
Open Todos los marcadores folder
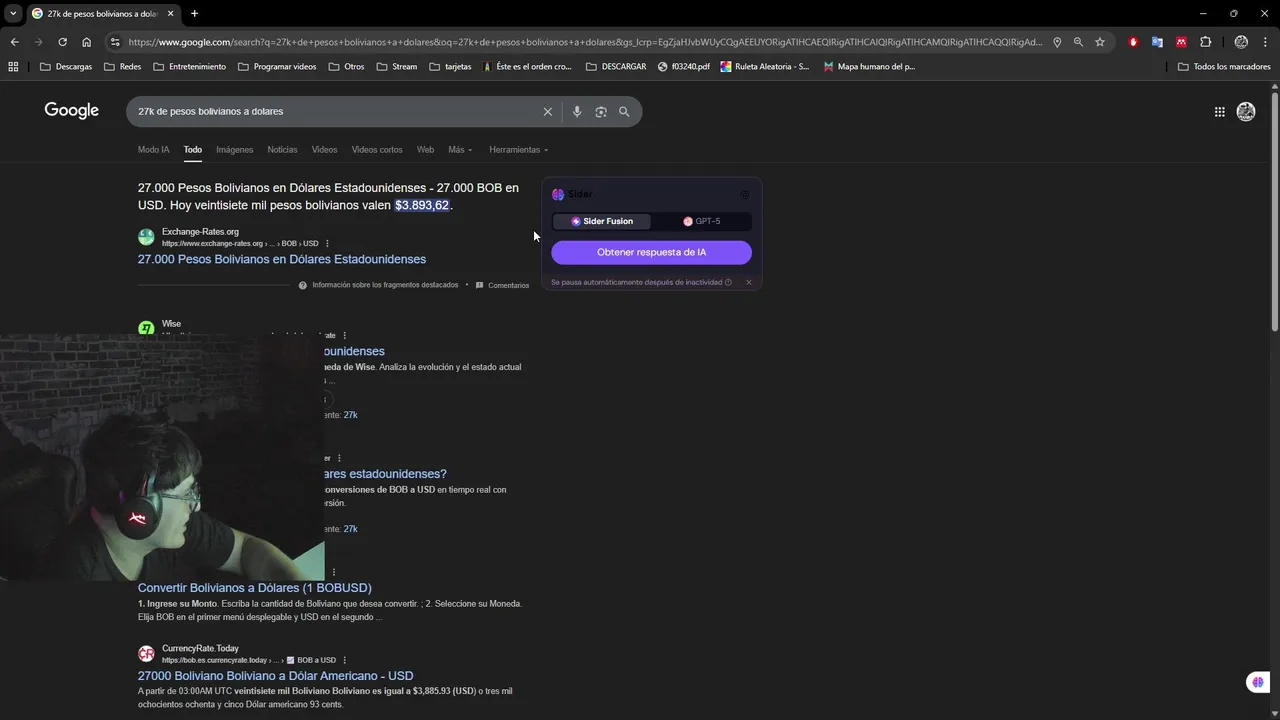[x=1224, y=67]
